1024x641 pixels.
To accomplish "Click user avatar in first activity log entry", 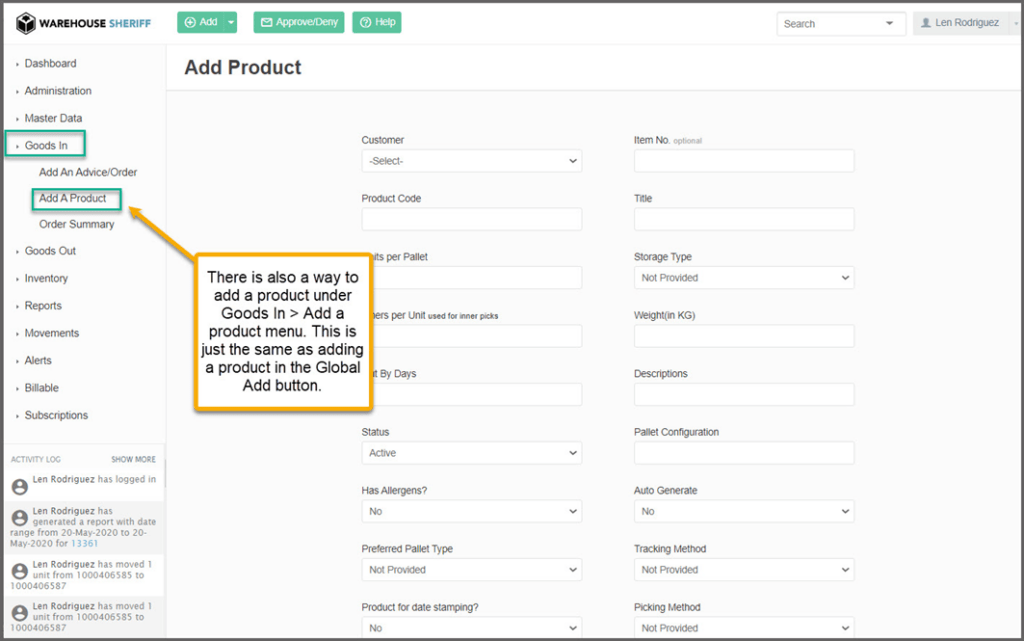I will pos(19,486).
